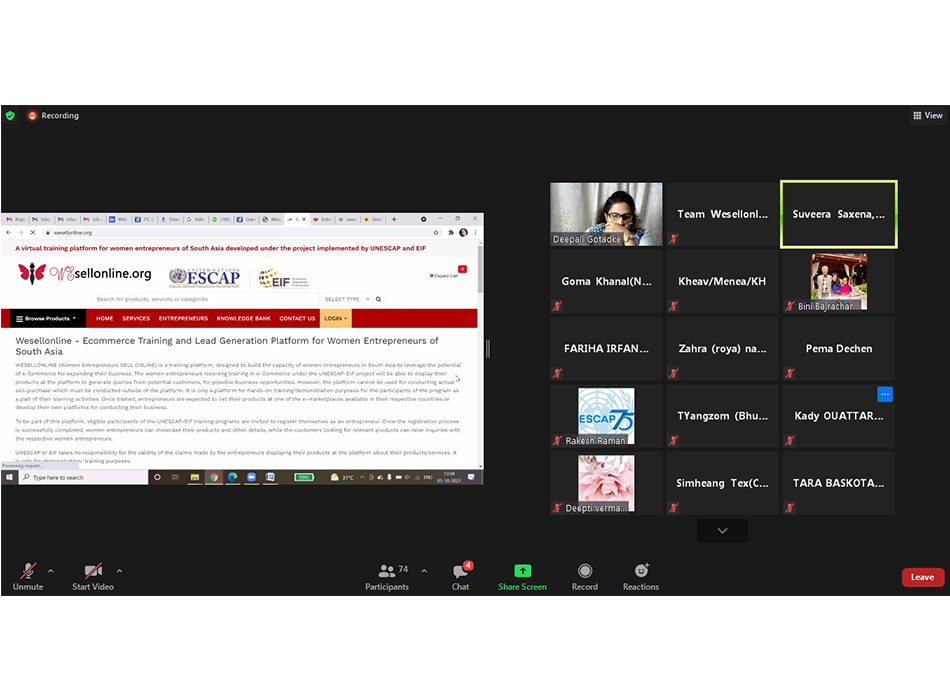Expand video options arrow beside Start Video
Viewport: 950px width, 700px height.
[119, 571]
